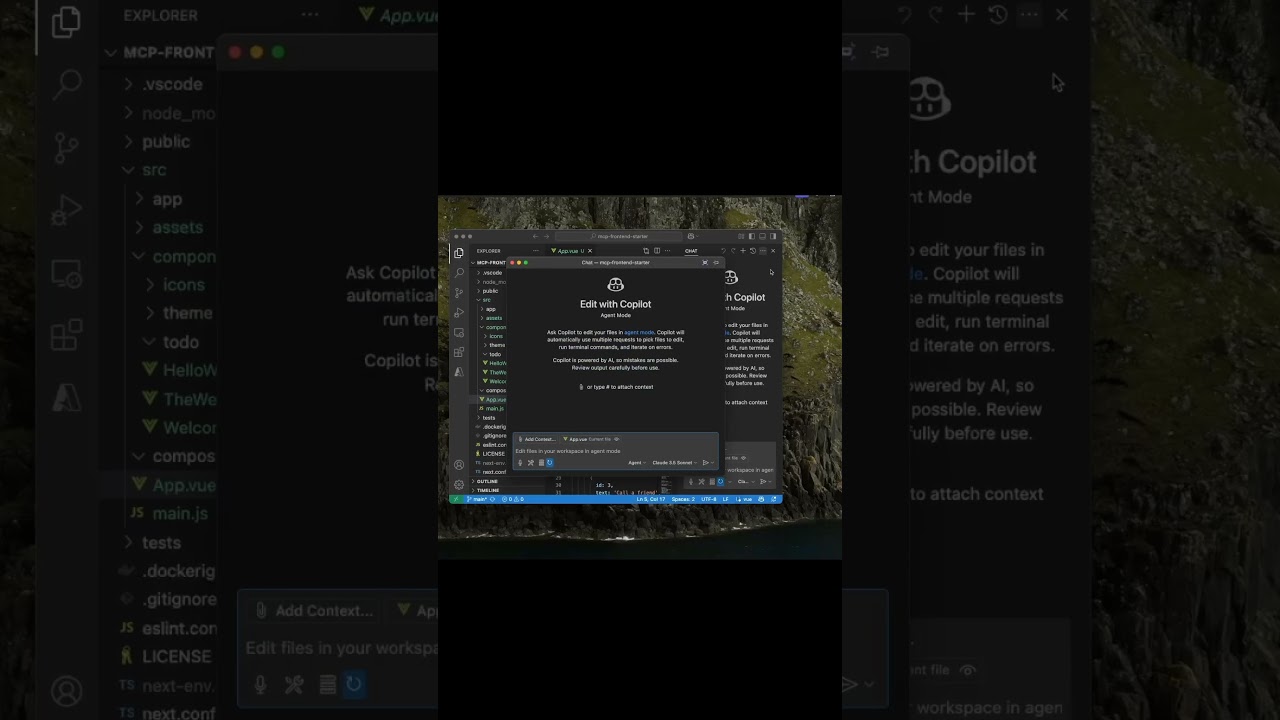Image resolution: width=1280 pixels, height=720 pixels.
Task: Open editor More Actions ellipsis
Action: click(x=667, y=251)
